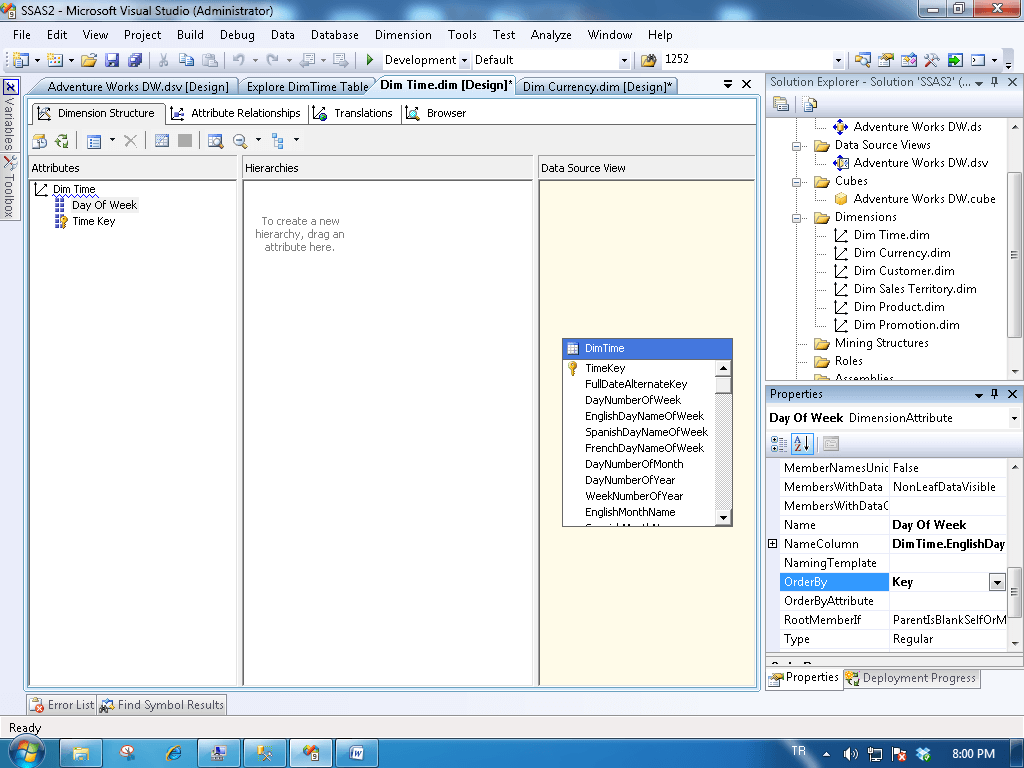
Task: Select EnglishDayNameOfWeek column in DimTime table
Action: (644, 416)
